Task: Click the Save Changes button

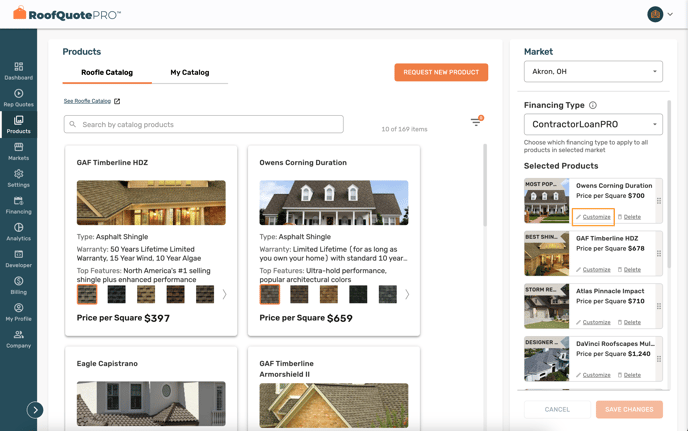Action: [x=629, y=409]
